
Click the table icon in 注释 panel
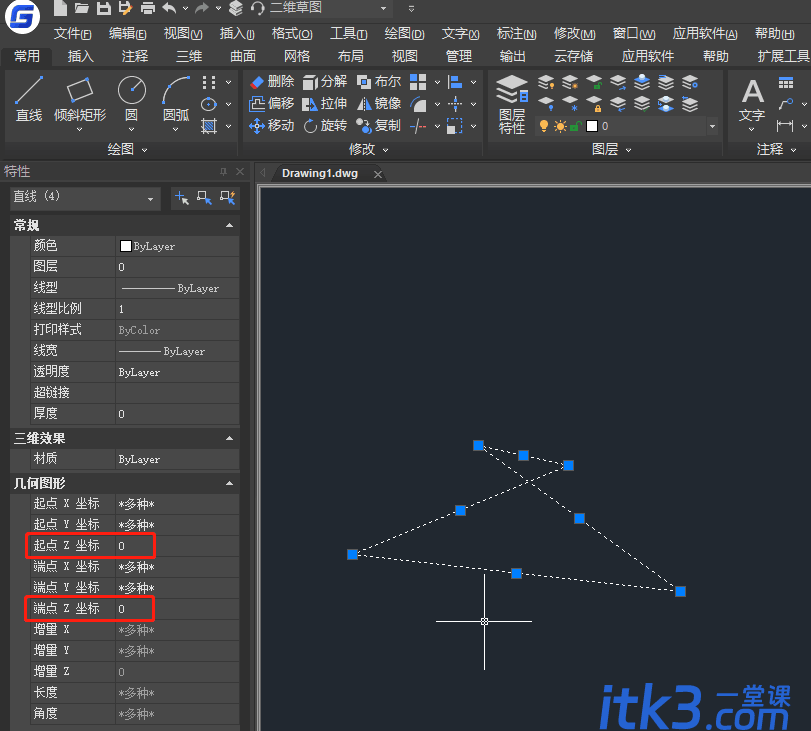pyautogui.click(x=786, y=82)
